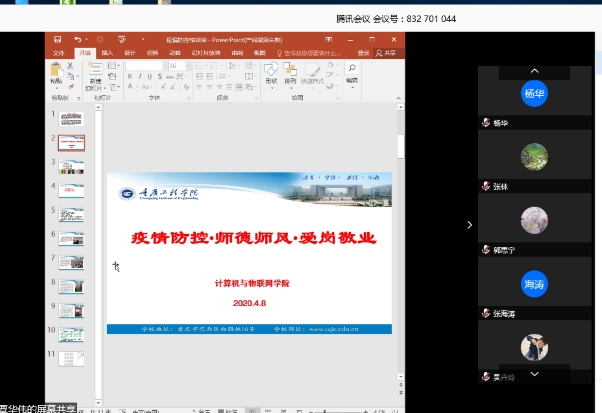The image size is (602, 413).
Task: Switch to the 插入 (Insert) ribbon tab
Action: click(x=106, y=52)
